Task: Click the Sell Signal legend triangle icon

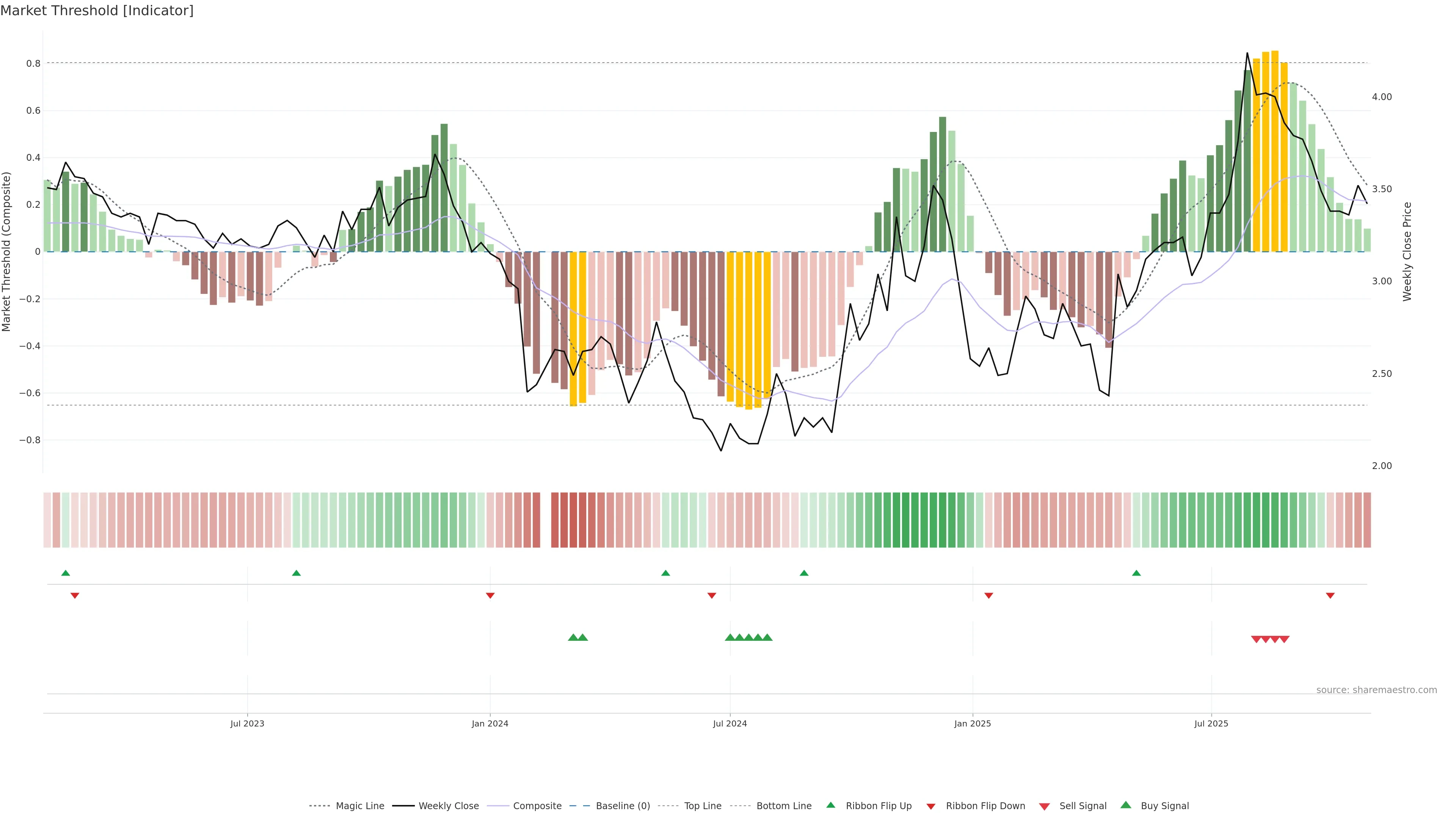Action: [1045, 806]
